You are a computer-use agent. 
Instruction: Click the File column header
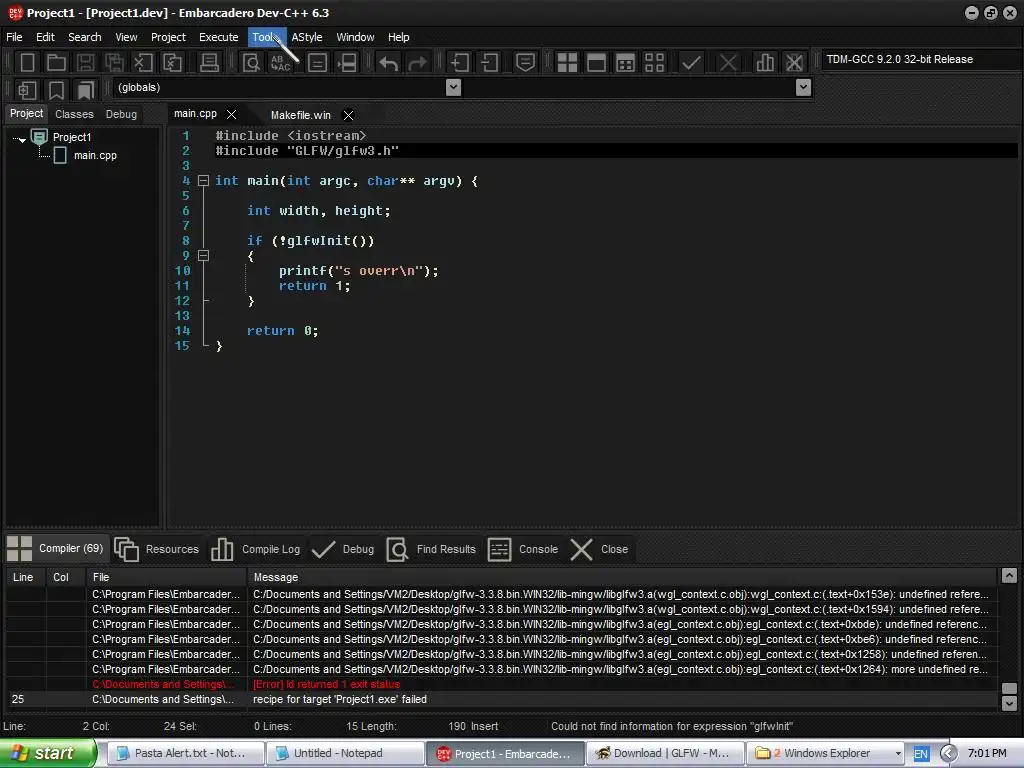(x=167, y=577)
